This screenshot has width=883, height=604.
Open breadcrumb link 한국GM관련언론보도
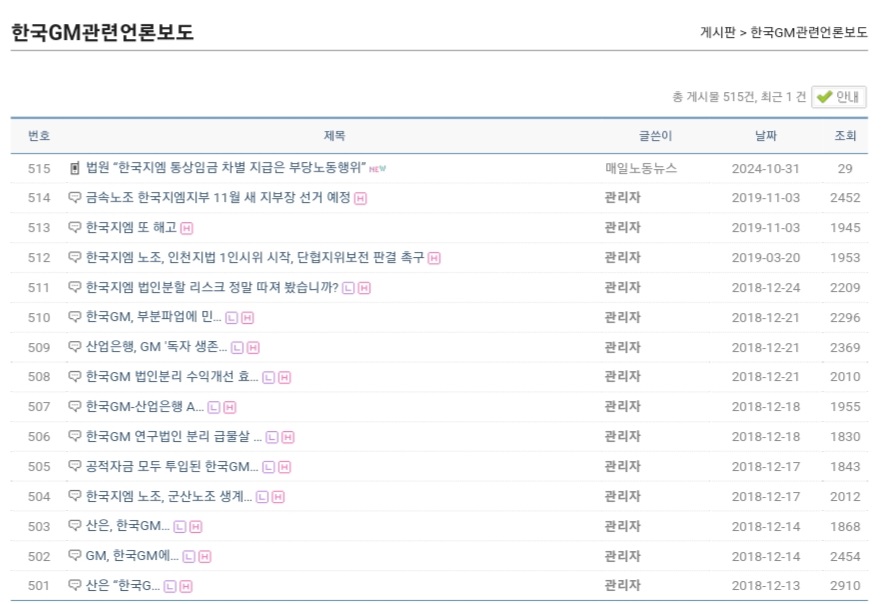pyautogui.click(x=808, y=32)
